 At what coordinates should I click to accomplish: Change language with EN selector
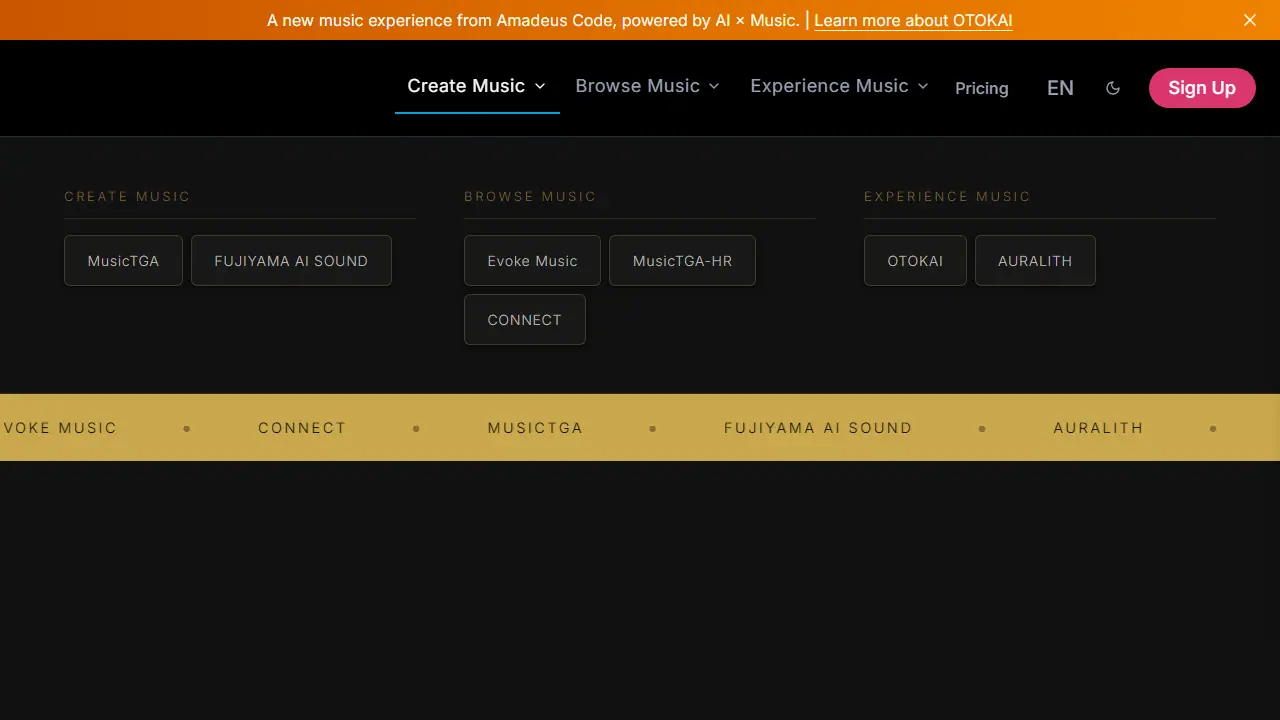tap(1060, 88)
